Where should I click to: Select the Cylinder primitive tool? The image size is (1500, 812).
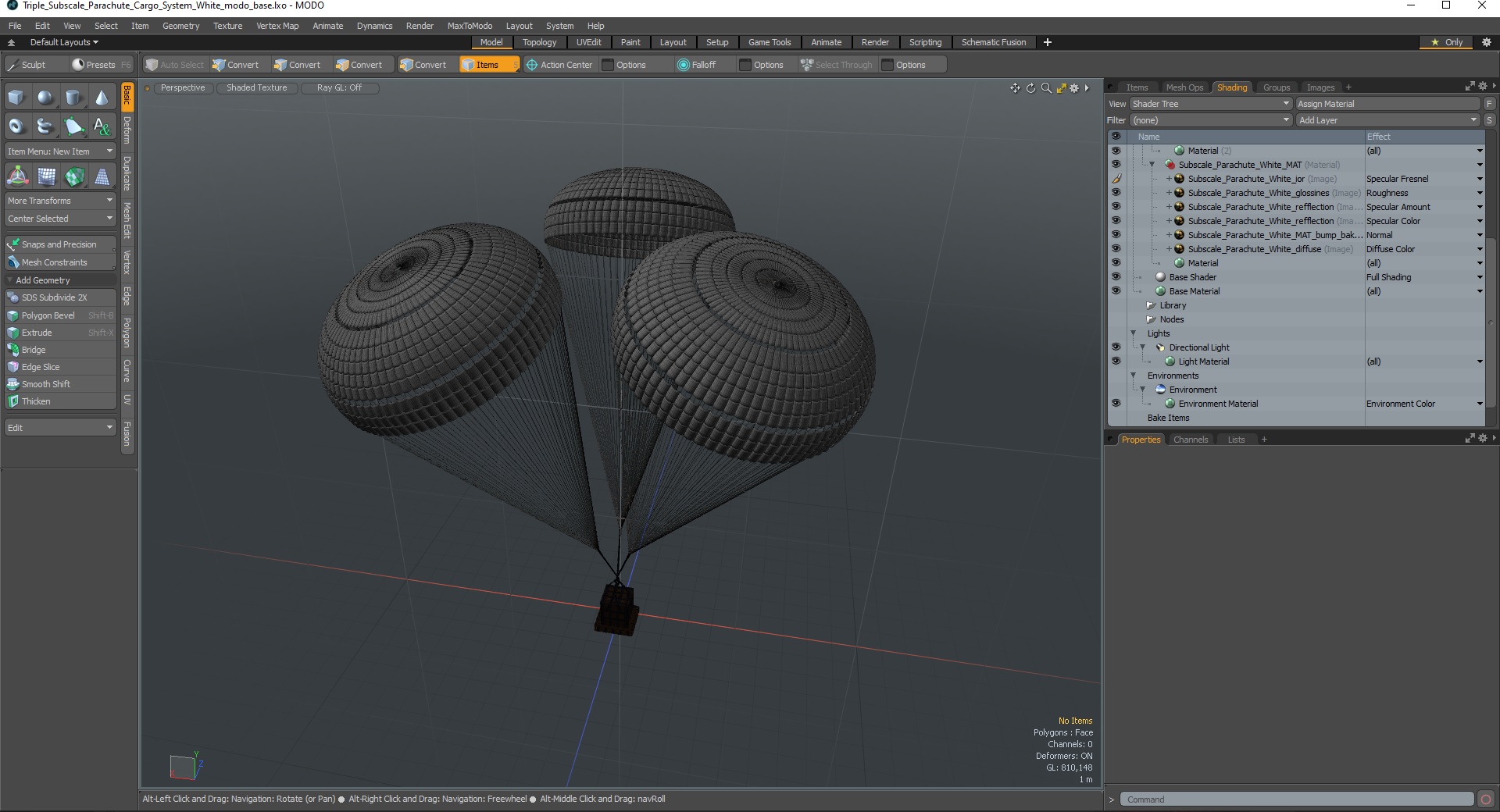pyautogui.click(x=73, y=98)
